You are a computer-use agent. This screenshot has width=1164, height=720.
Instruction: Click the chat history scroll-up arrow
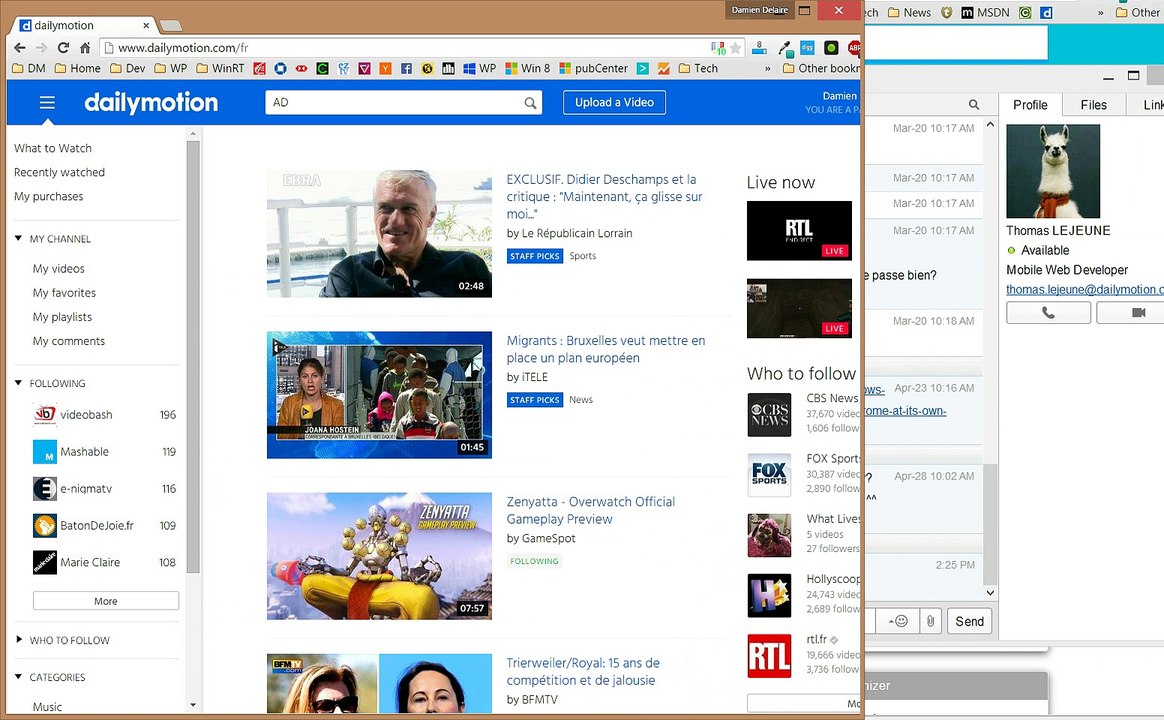990,125
